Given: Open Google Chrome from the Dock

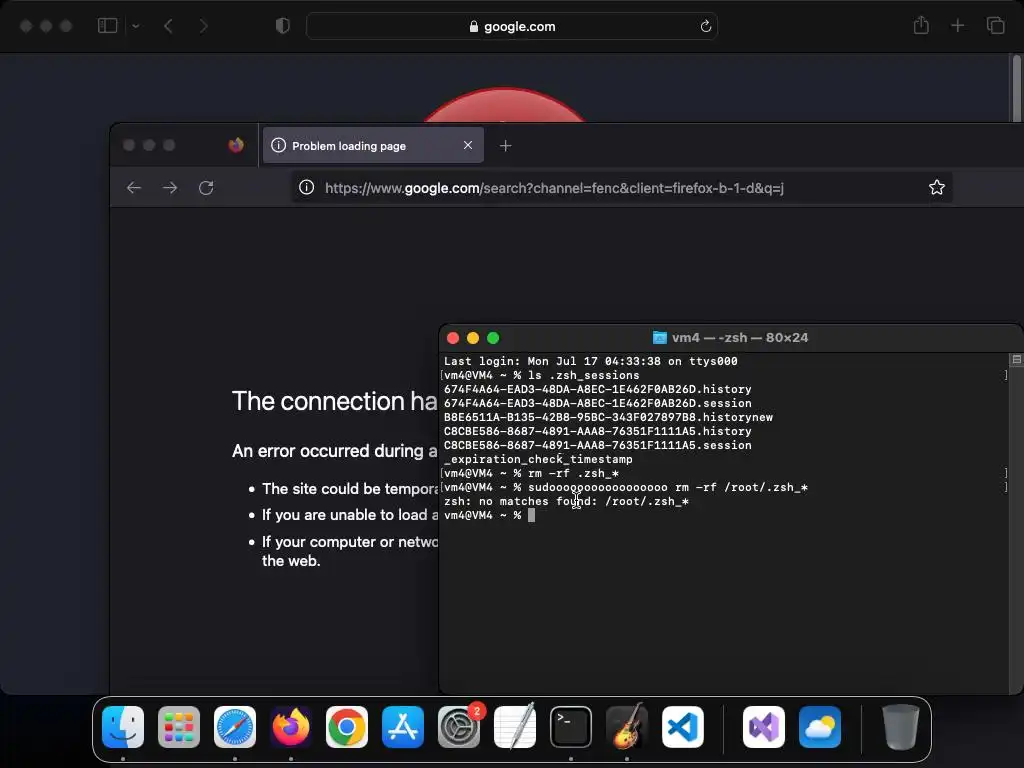Looking at the screenshot, I should pyautogui.click(x=347, y=727).
